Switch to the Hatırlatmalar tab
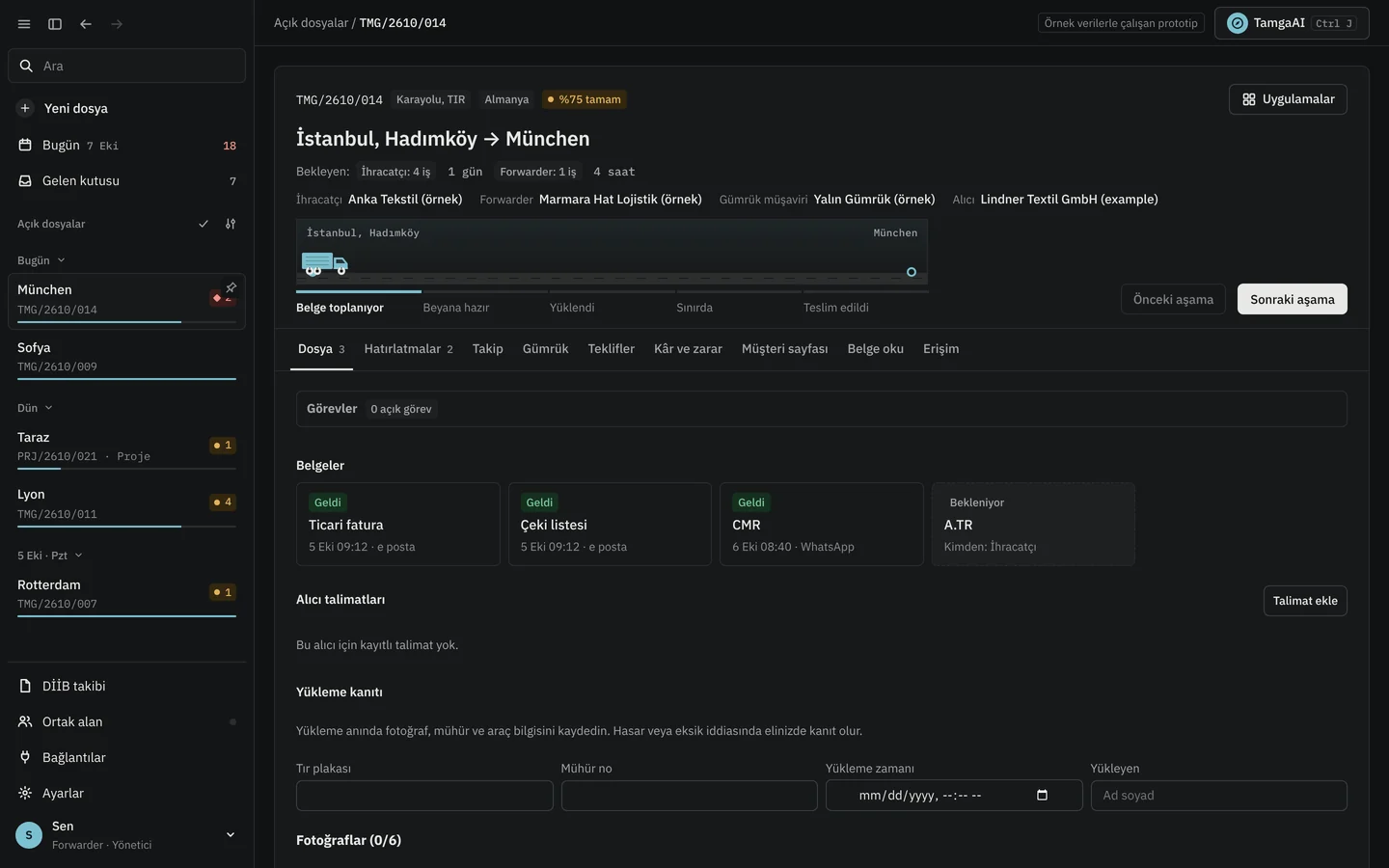Viewport: 1389px width, 868px height. click(408, 349)
